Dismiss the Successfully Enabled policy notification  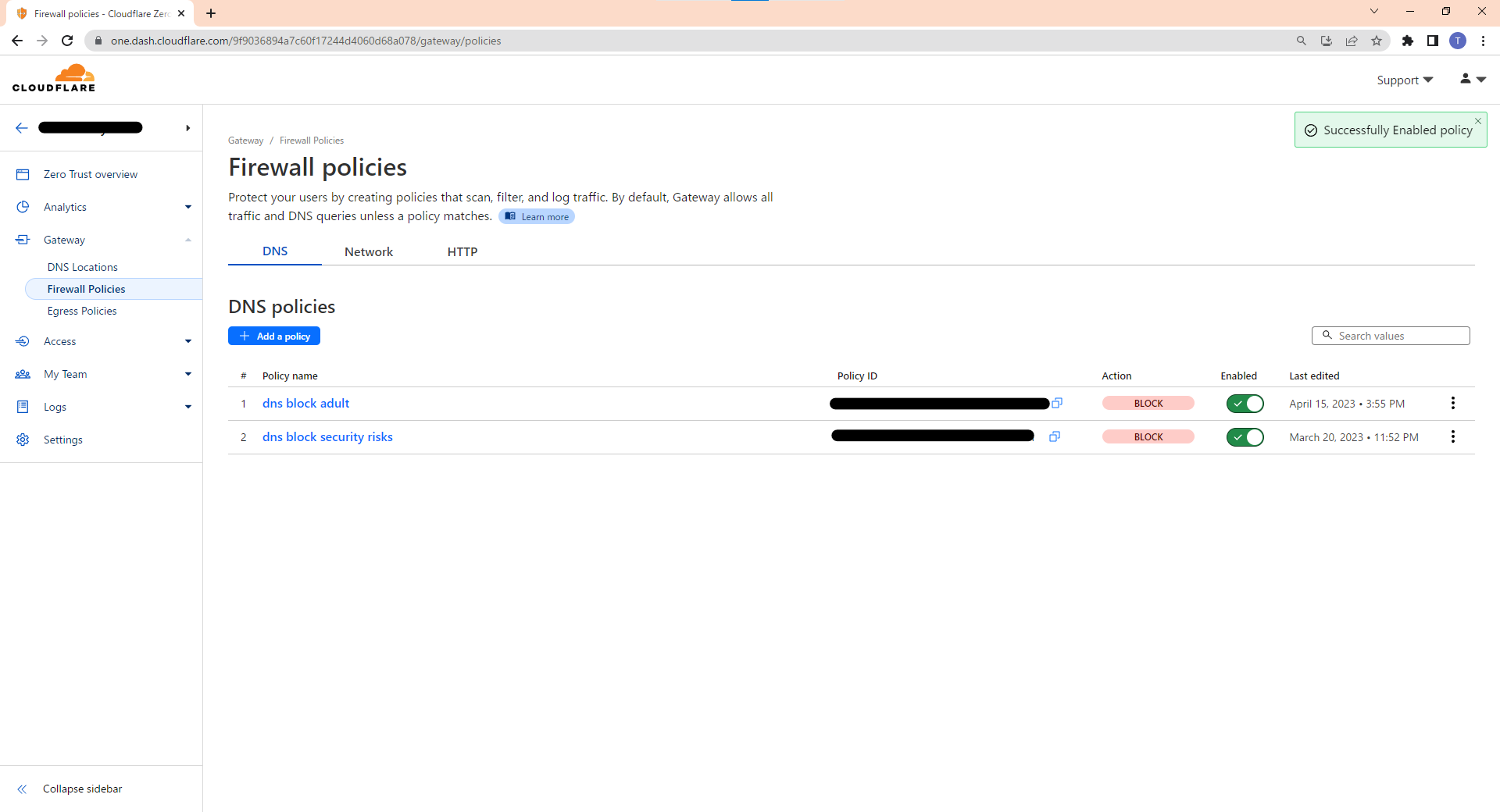pos(1478,121)
